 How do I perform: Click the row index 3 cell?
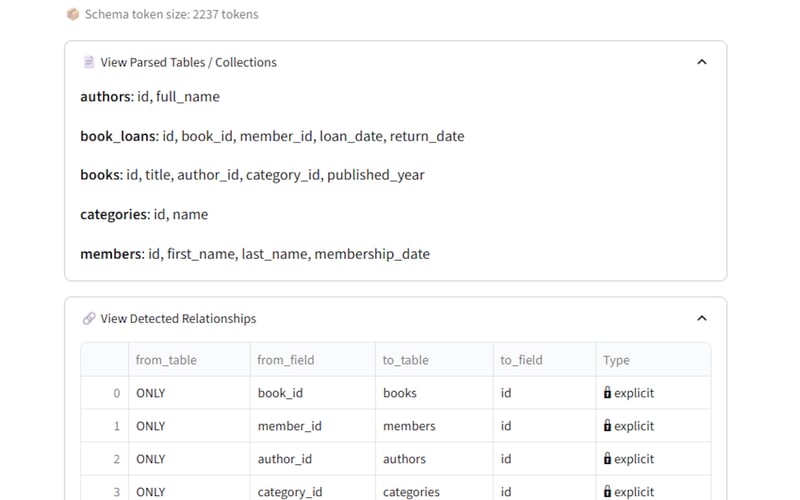[x=105, y=488]
